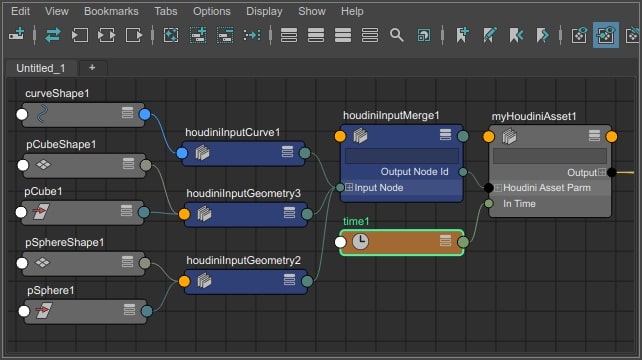Viewport: 642px width, 360px height.
Task: Add a new node editor tab
Action: (x=92, y=68)
